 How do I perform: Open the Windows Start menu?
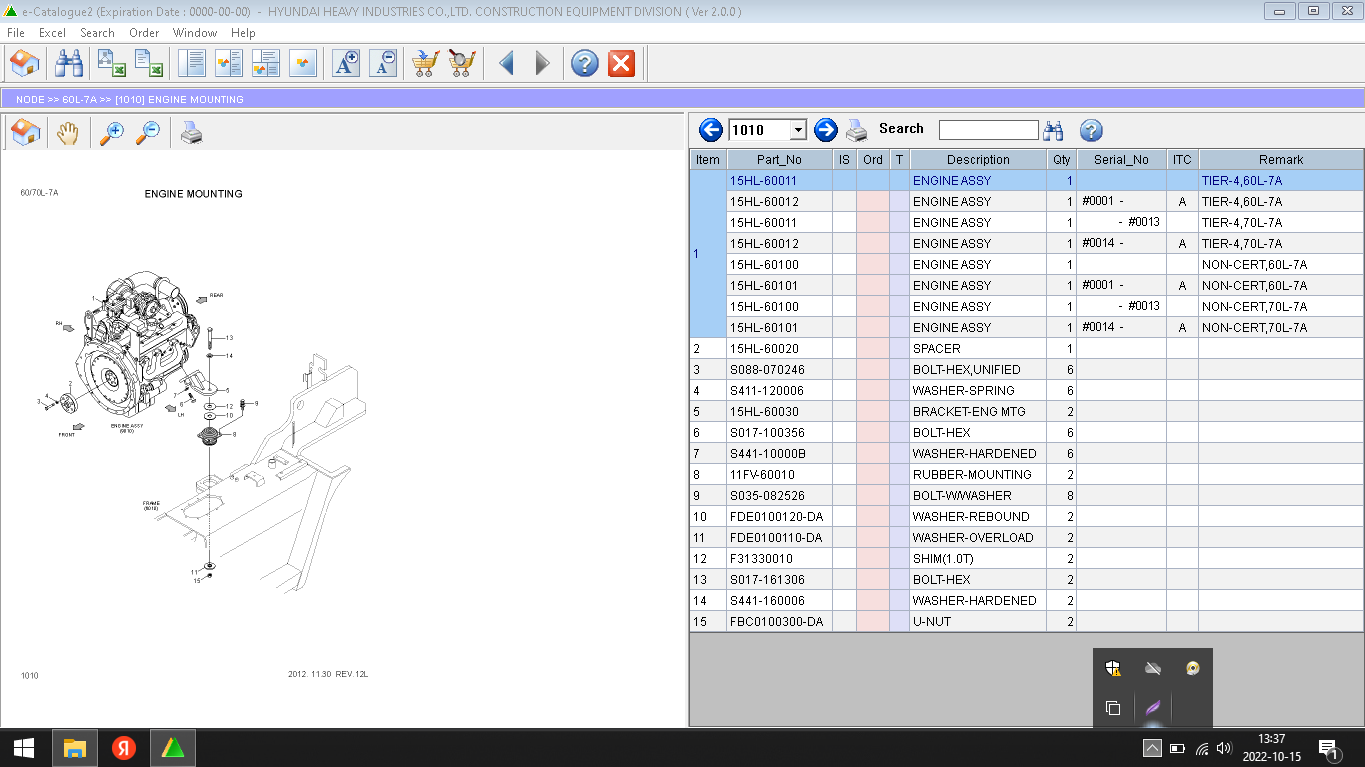[x=24, y=748]
